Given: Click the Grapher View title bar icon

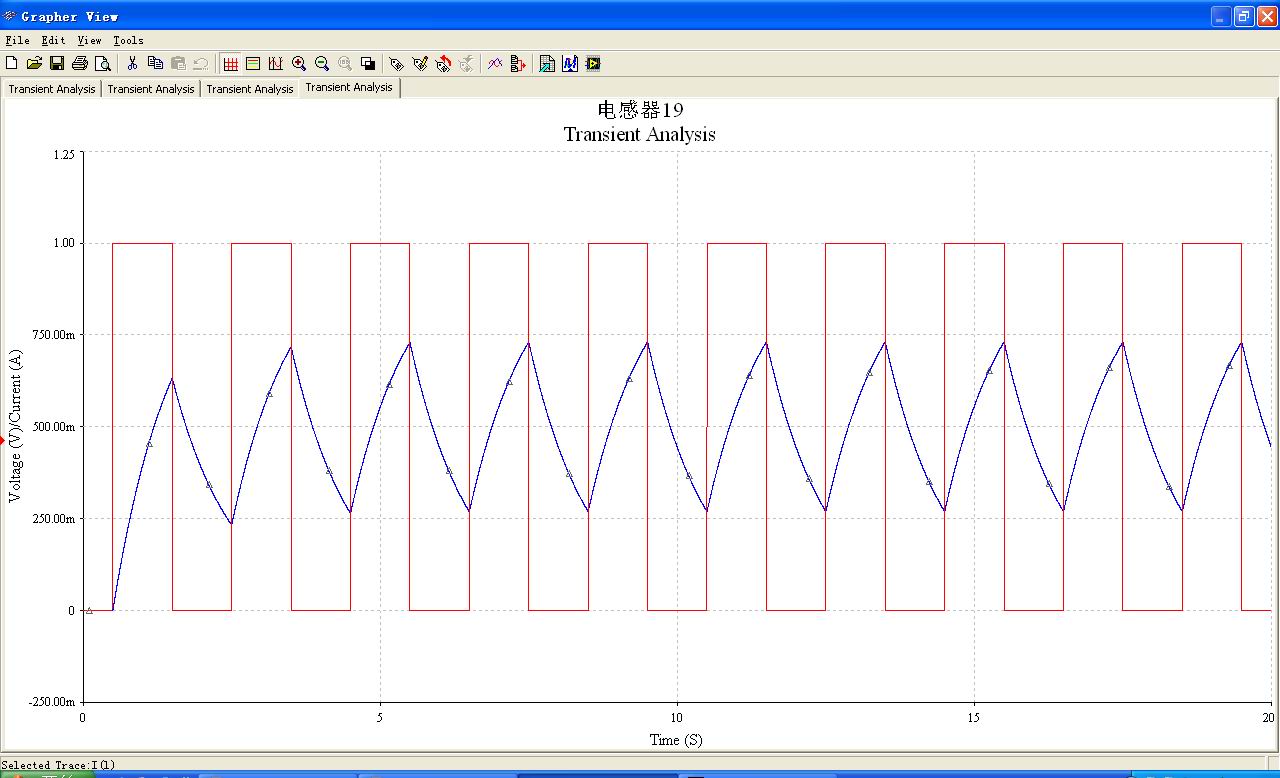Looking at the screenshot, I should point(10,16).
